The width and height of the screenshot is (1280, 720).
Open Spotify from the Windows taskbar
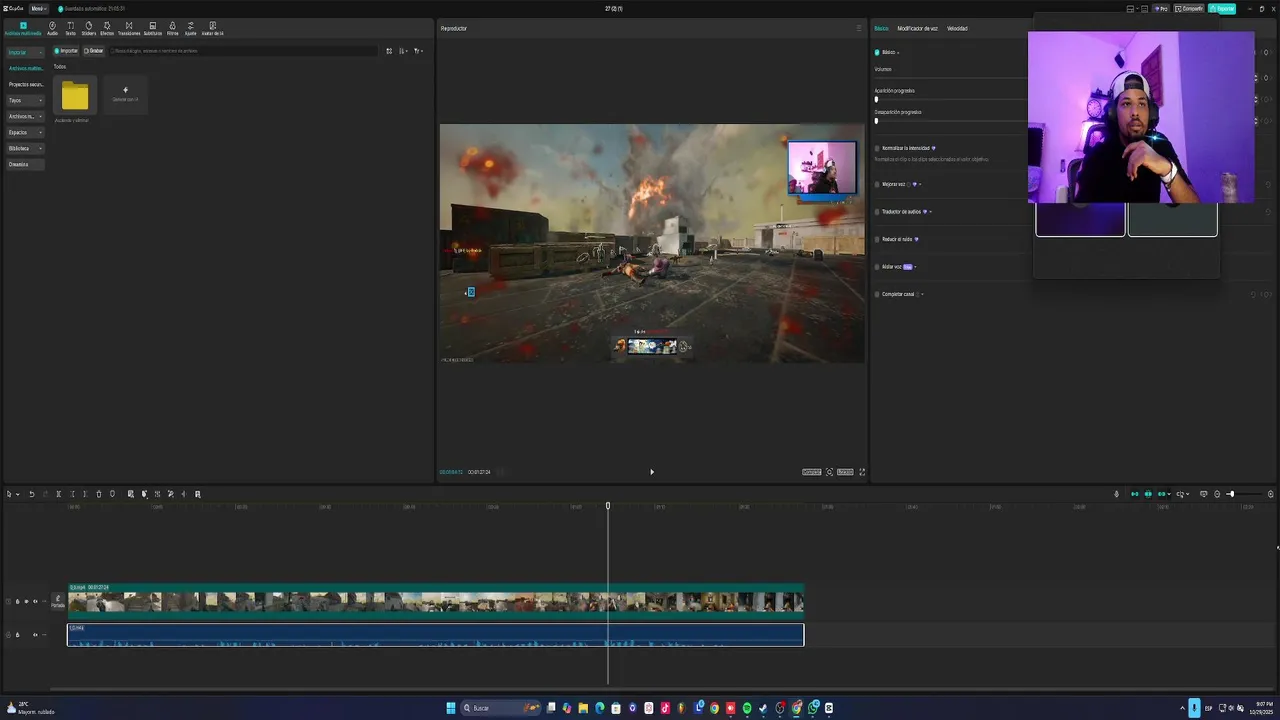(747, 708)
